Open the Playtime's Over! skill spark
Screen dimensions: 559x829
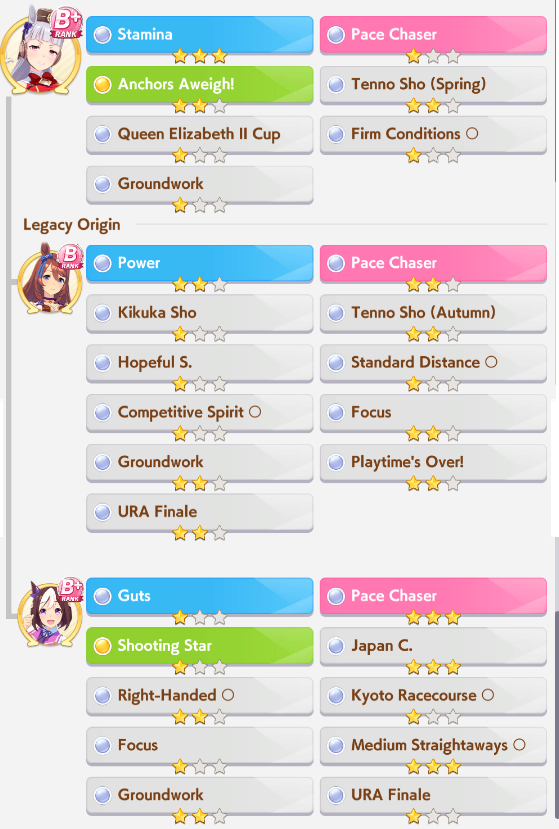(433, 463)
